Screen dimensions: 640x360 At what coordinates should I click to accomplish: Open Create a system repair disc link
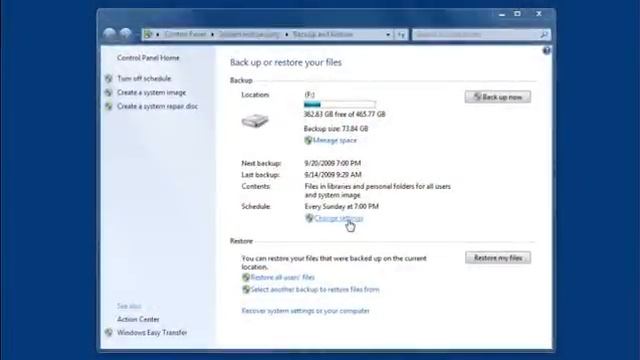(x=158, y=107)
